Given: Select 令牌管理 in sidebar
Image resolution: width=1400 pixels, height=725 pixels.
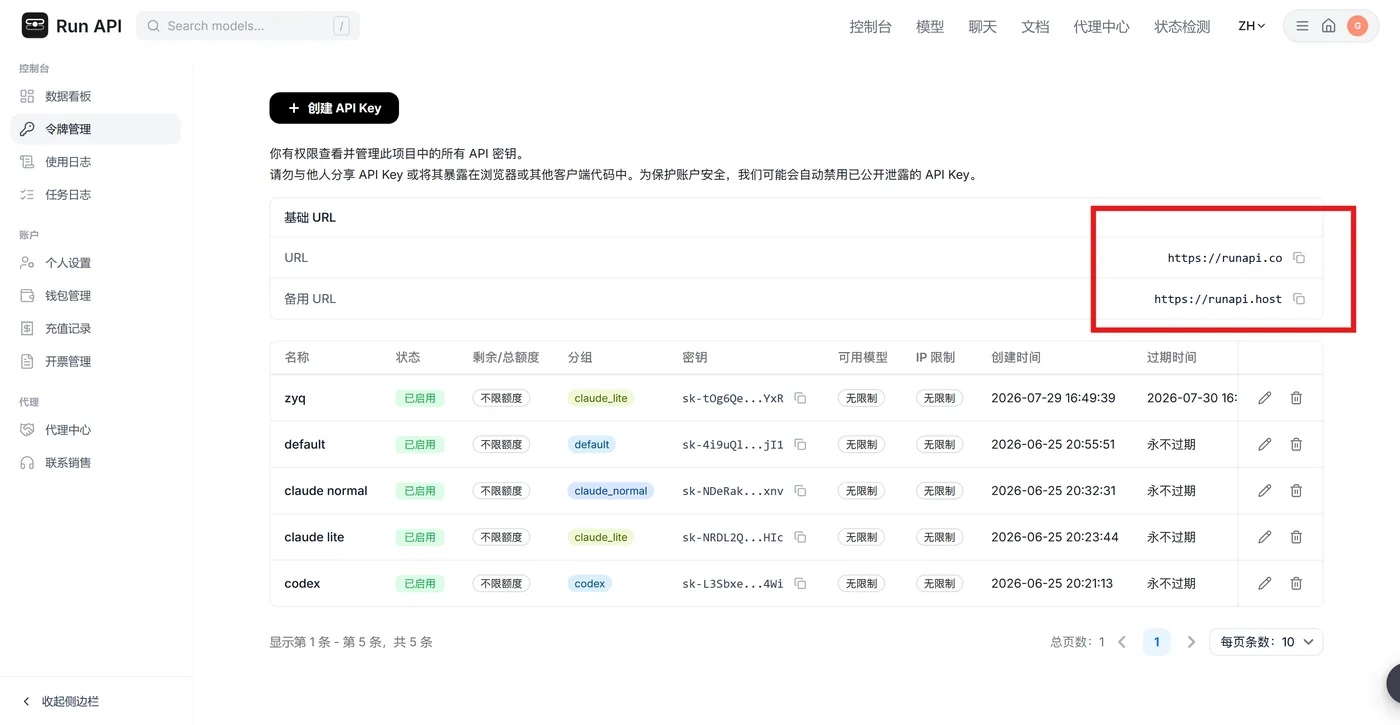Looking at the screenshot, I should [x=95, y=129].
